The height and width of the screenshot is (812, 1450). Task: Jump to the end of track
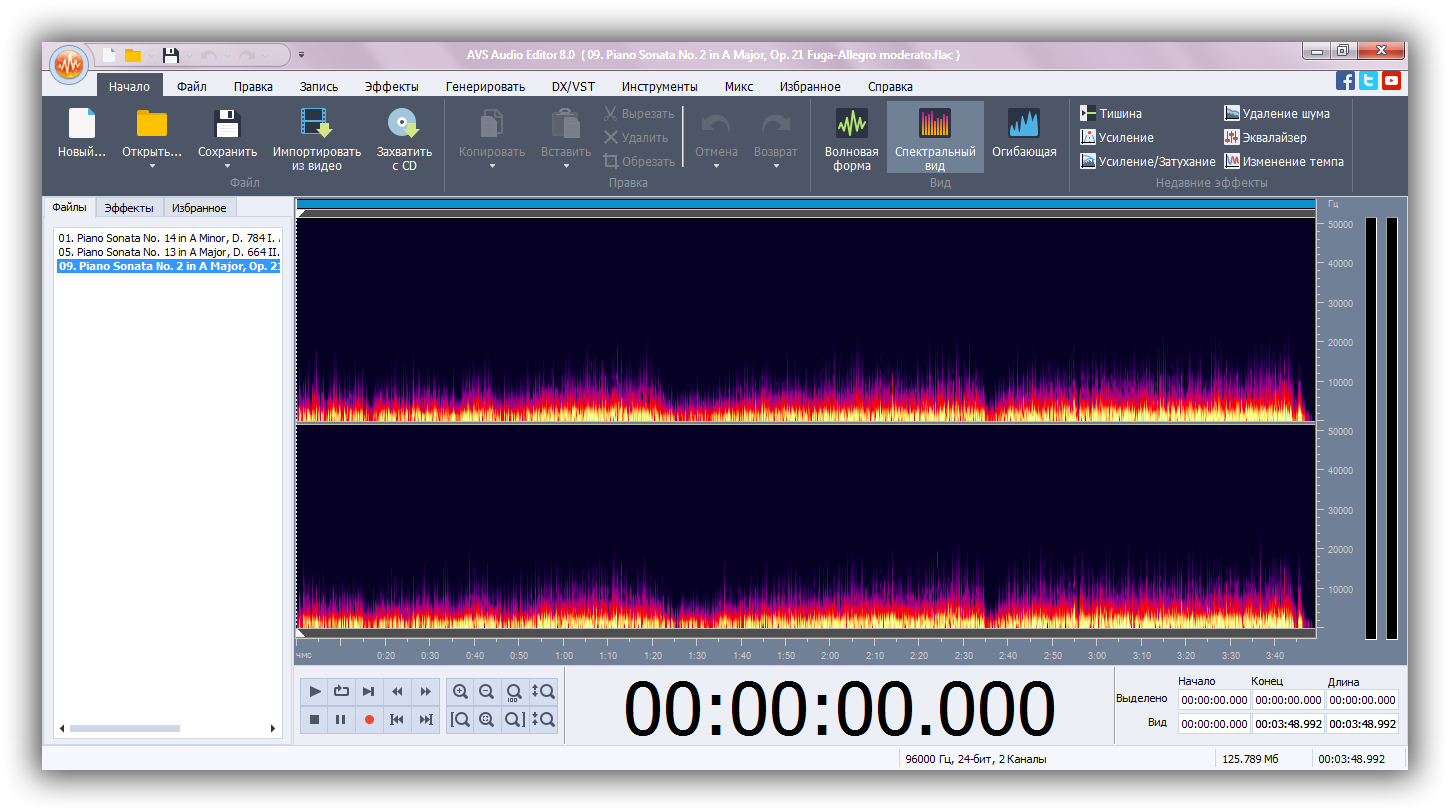point(426,719)
